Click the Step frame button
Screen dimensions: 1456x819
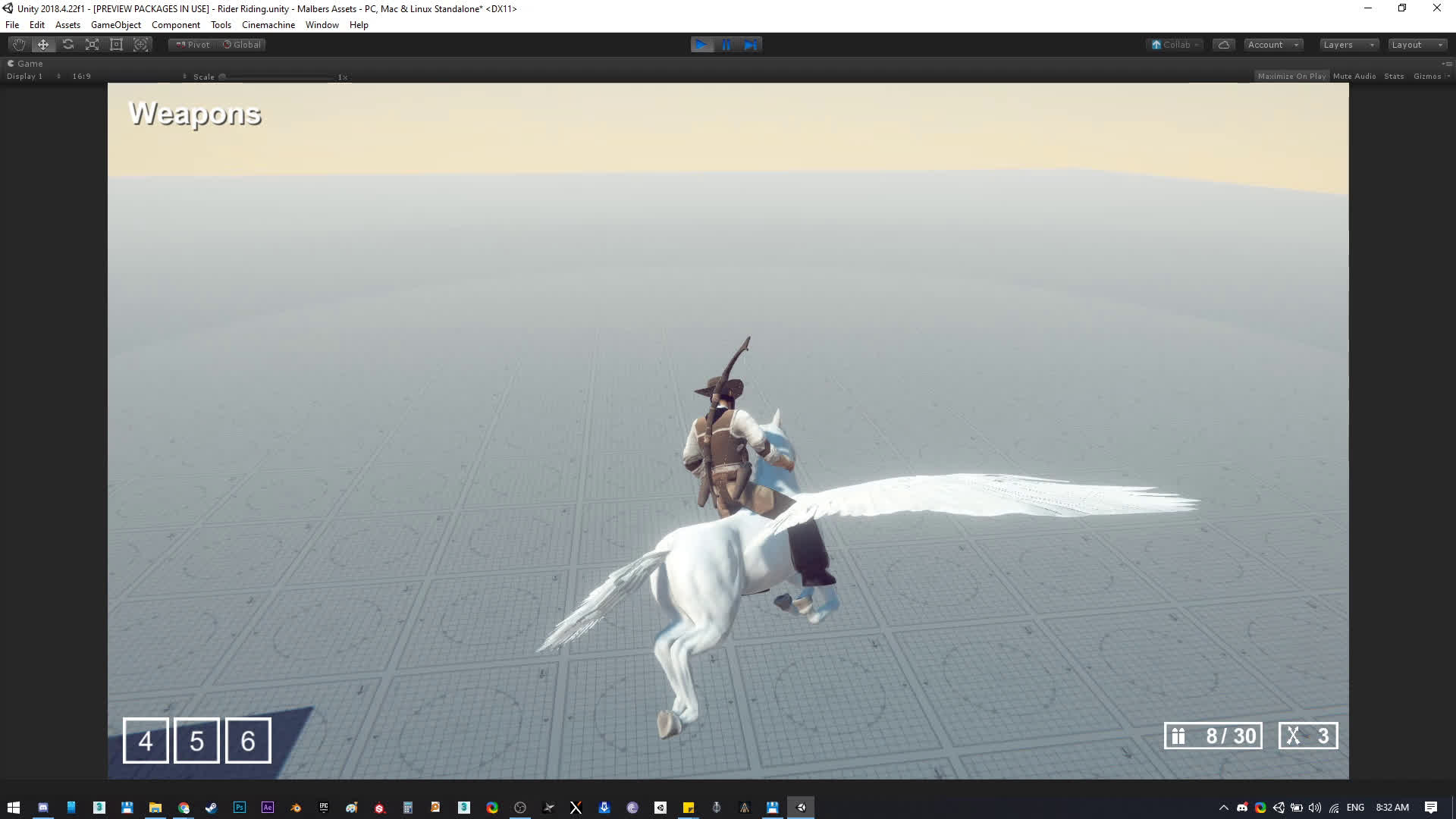(x=750, y=45)
